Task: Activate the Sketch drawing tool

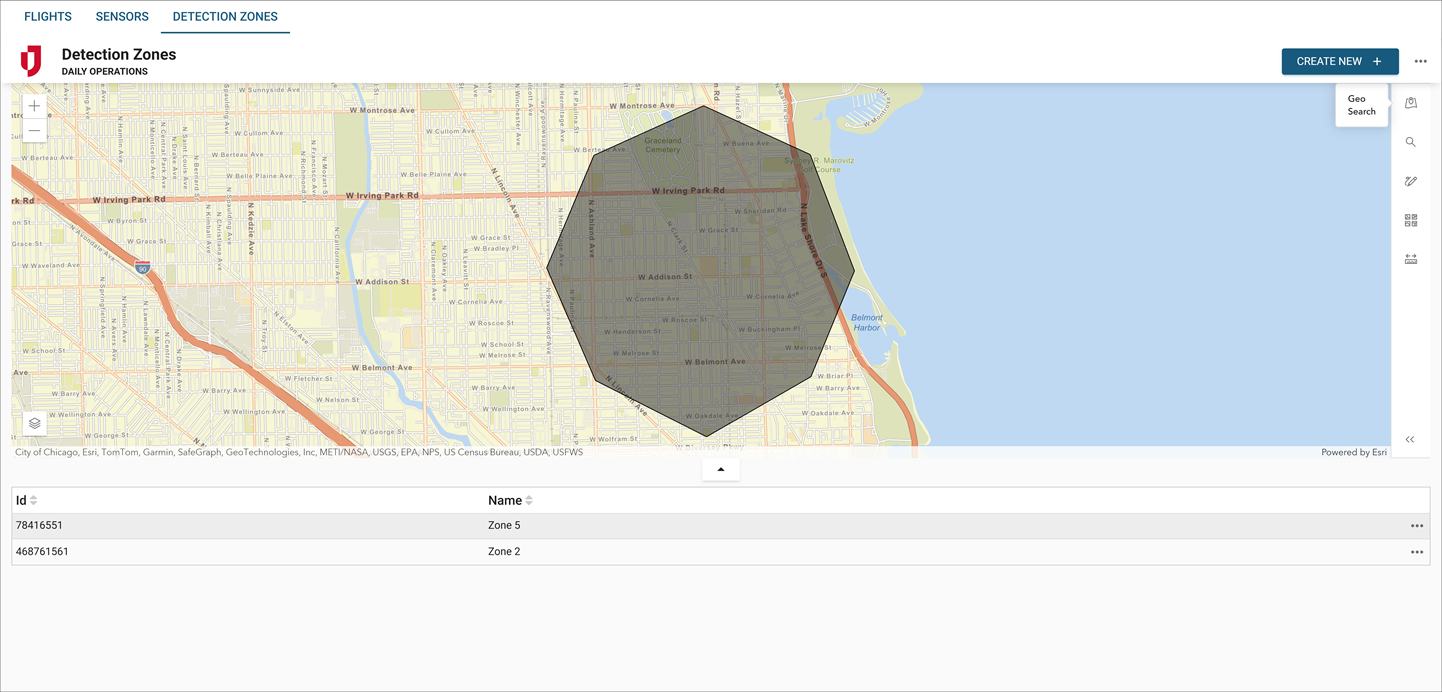Action: coord(1411,181)
